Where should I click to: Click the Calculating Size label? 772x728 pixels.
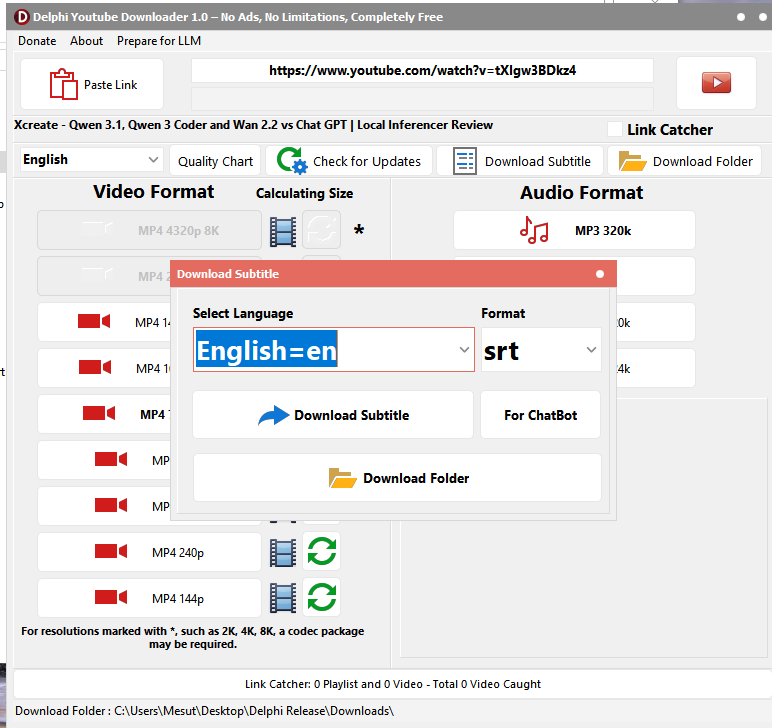[x=304, y=193]
